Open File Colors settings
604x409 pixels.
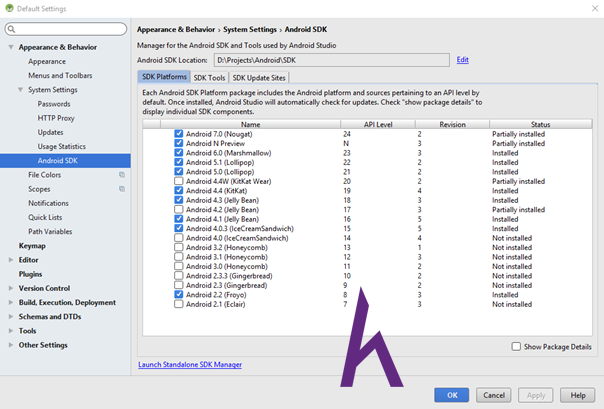[x=44, y=175]
